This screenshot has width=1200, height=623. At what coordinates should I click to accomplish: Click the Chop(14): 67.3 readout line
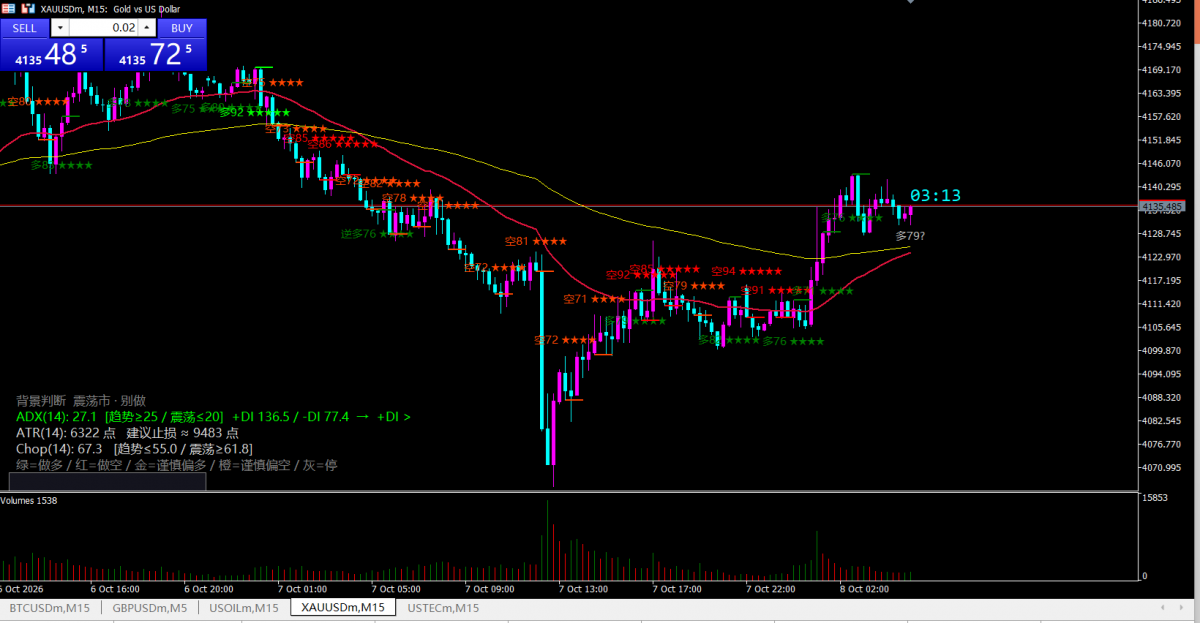(134, 449)
